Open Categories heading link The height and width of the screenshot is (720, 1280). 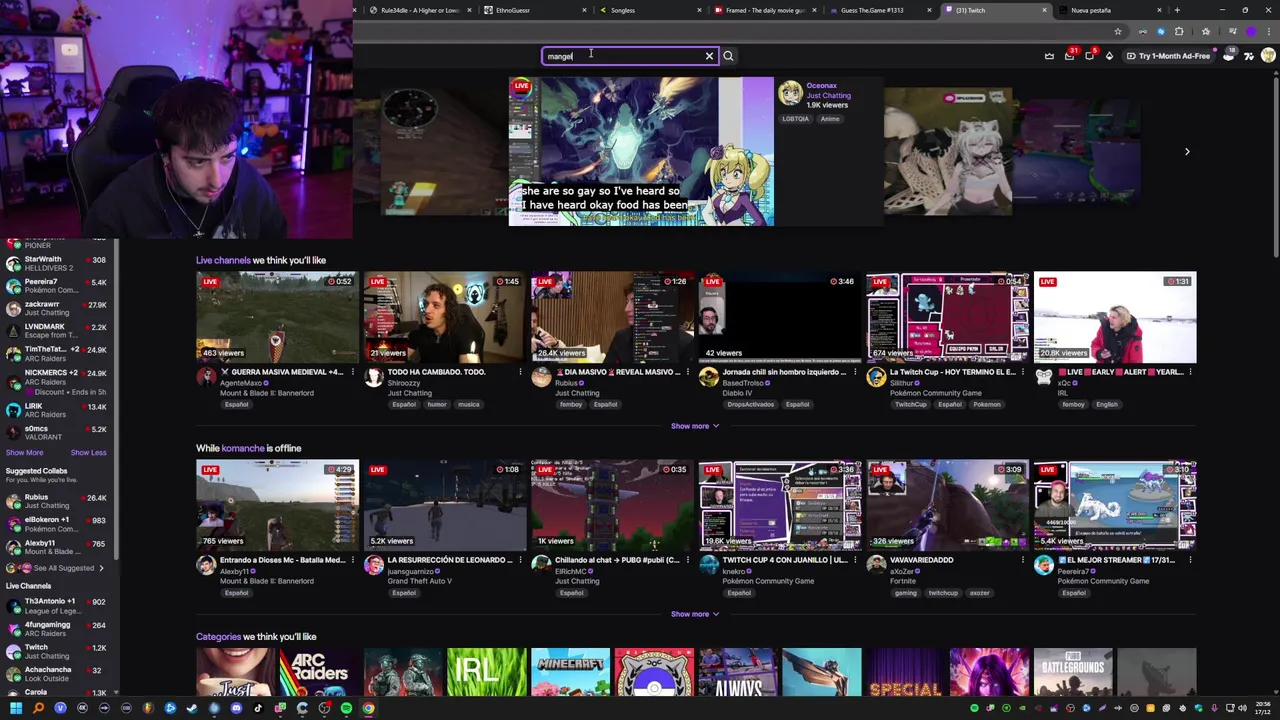pos(218,636)
